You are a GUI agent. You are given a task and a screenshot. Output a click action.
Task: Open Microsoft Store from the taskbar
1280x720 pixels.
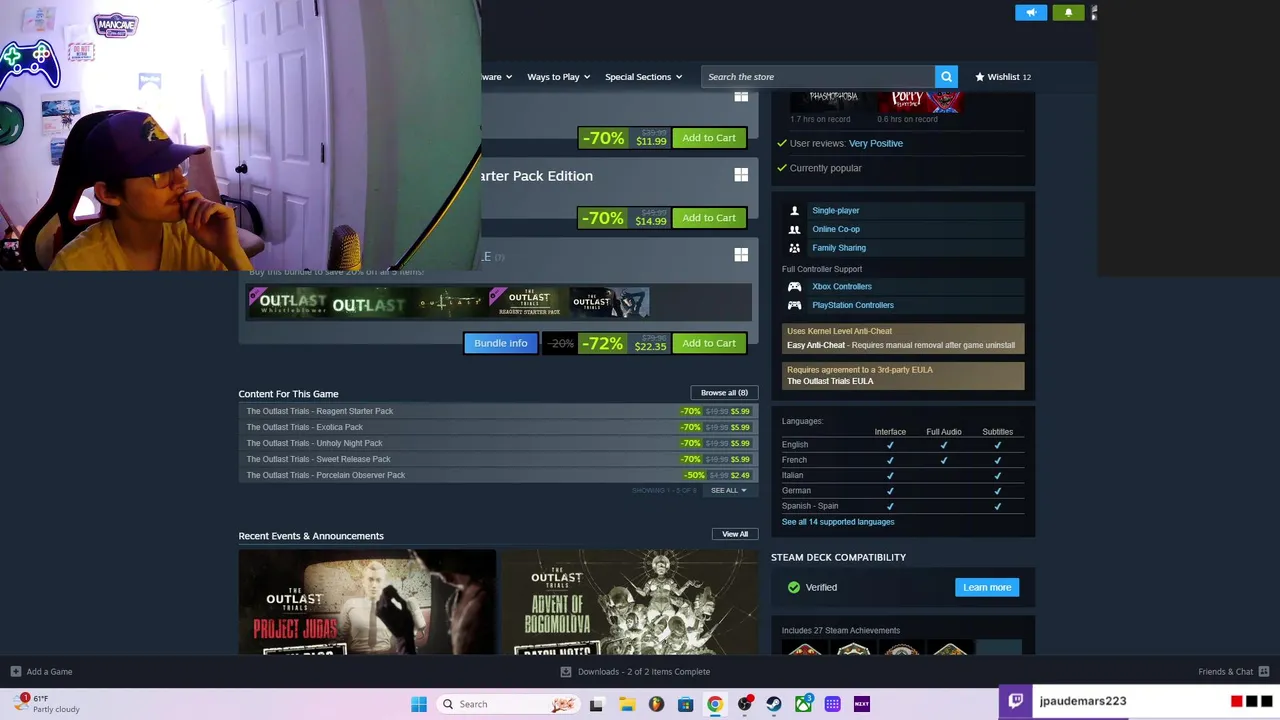tap(685, 704)
